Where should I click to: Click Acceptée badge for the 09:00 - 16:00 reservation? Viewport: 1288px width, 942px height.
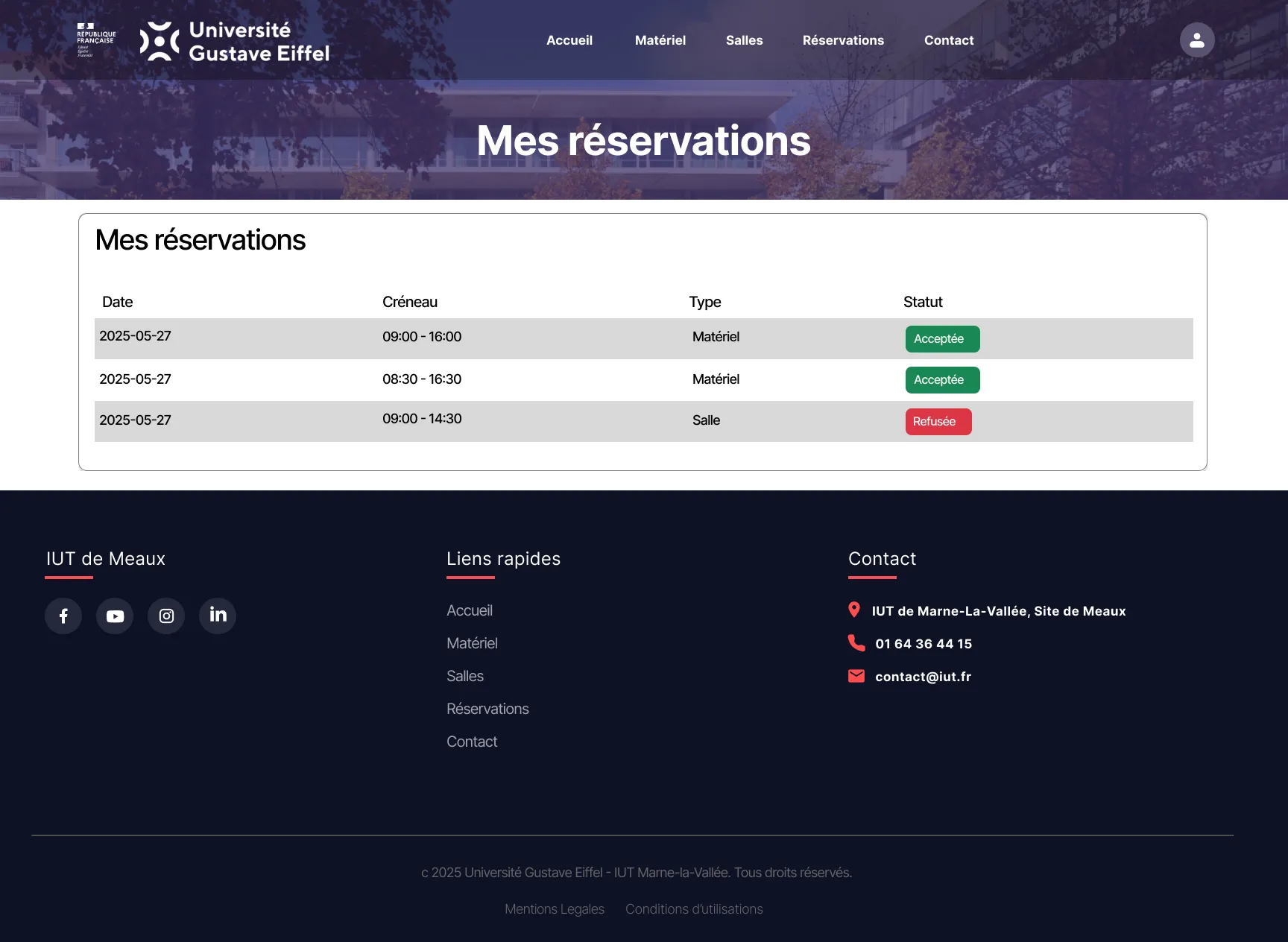(942, 339)
